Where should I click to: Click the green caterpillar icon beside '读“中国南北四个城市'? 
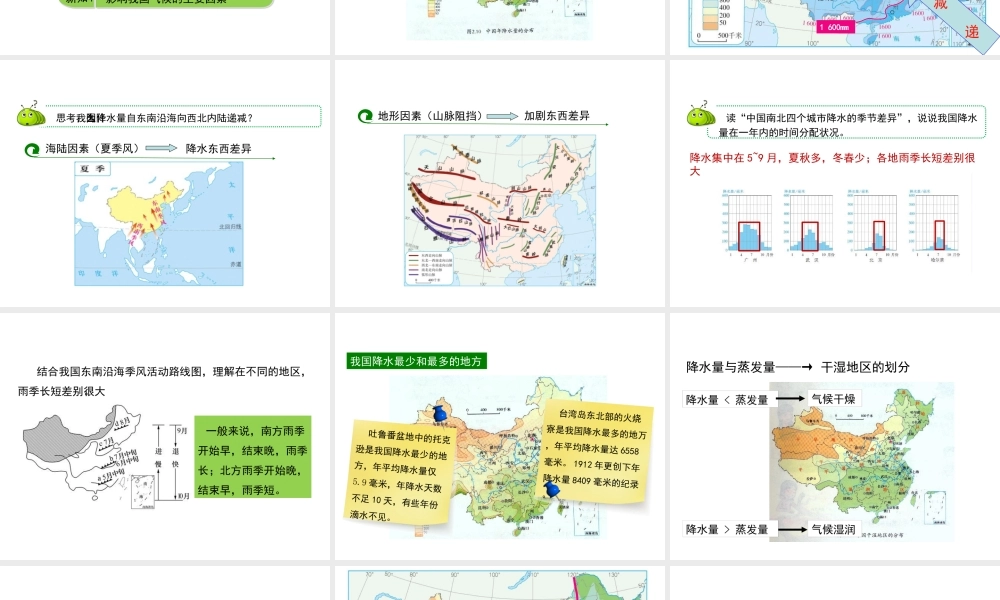coord(700,114)
